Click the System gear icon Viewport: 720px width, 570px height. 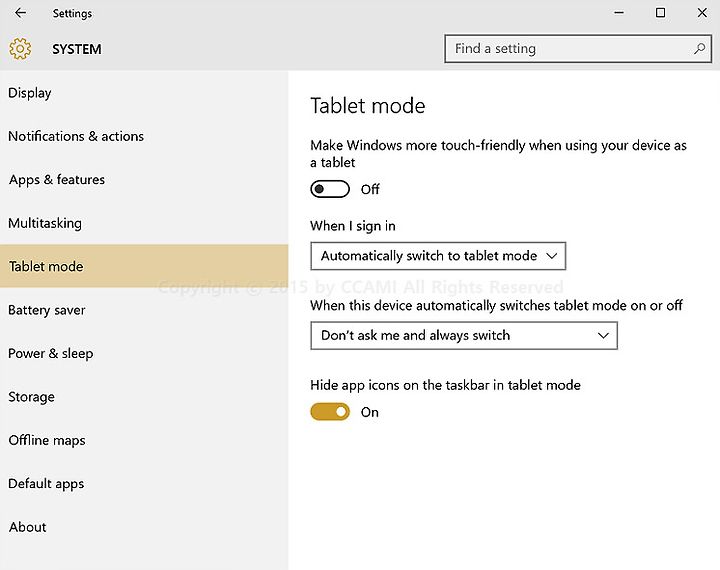click(20, 49)
